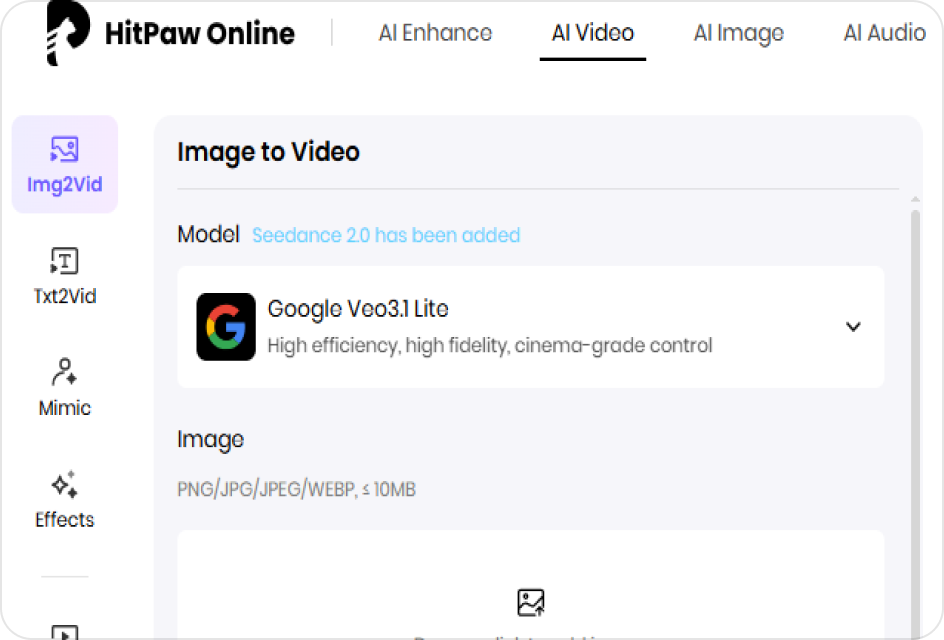Switch to the Txt2Vid tool
Screen dimensions: 944x640
click(x=64, y=275)
